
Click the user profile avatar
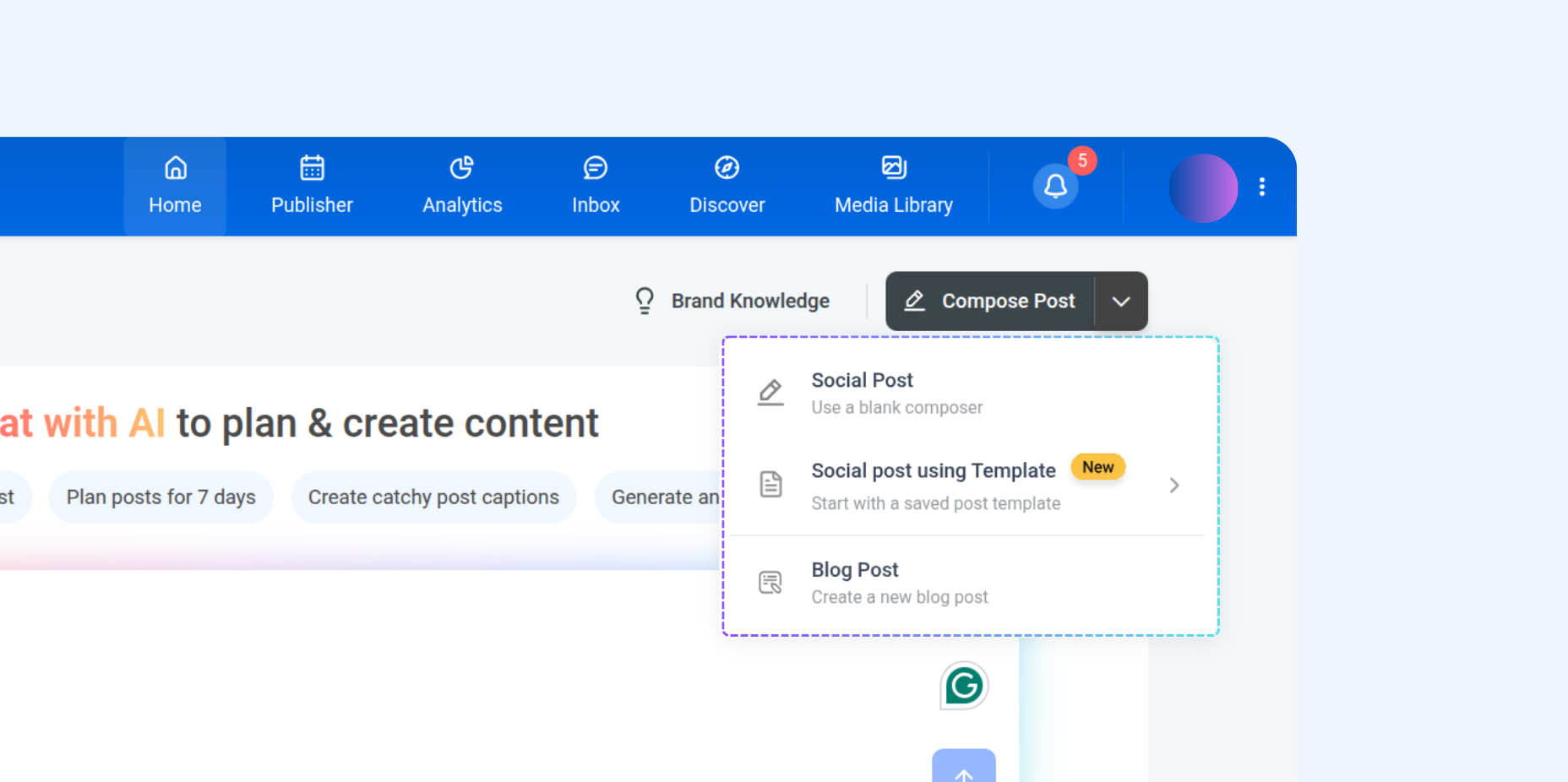(x=1203, y=187)
